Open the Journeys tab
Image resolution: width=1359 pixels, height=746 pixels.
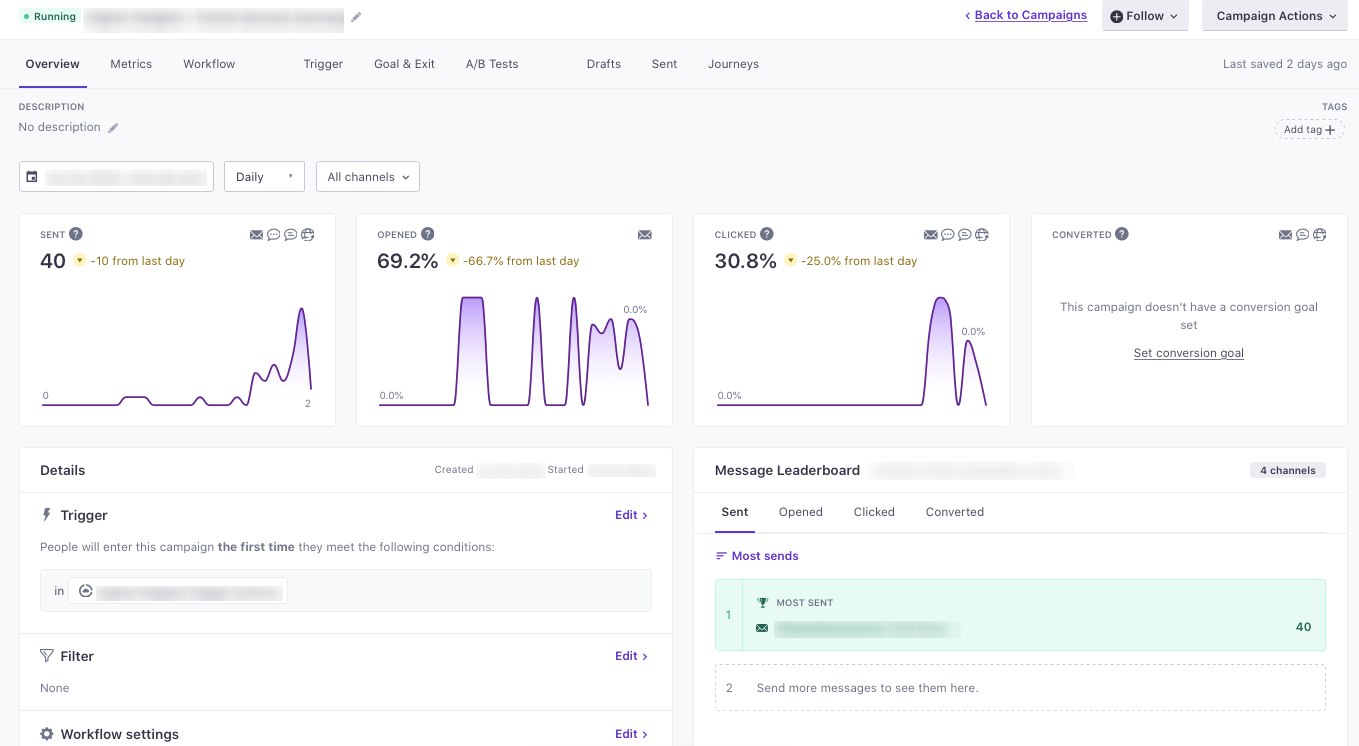click(733, 64)
